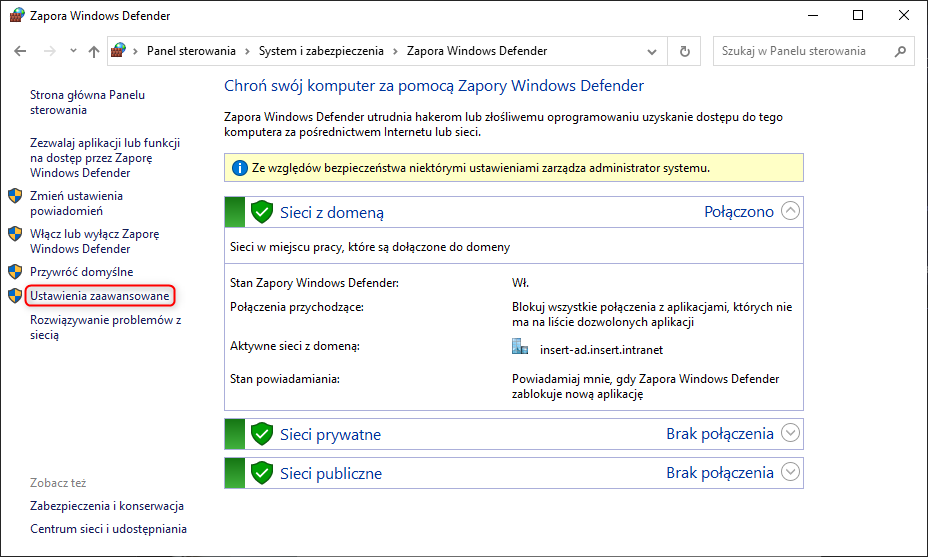This screenshot has height=557, width=928.
Task: Open the recent locations dropdown arrow
Action: tap(73, 51)
